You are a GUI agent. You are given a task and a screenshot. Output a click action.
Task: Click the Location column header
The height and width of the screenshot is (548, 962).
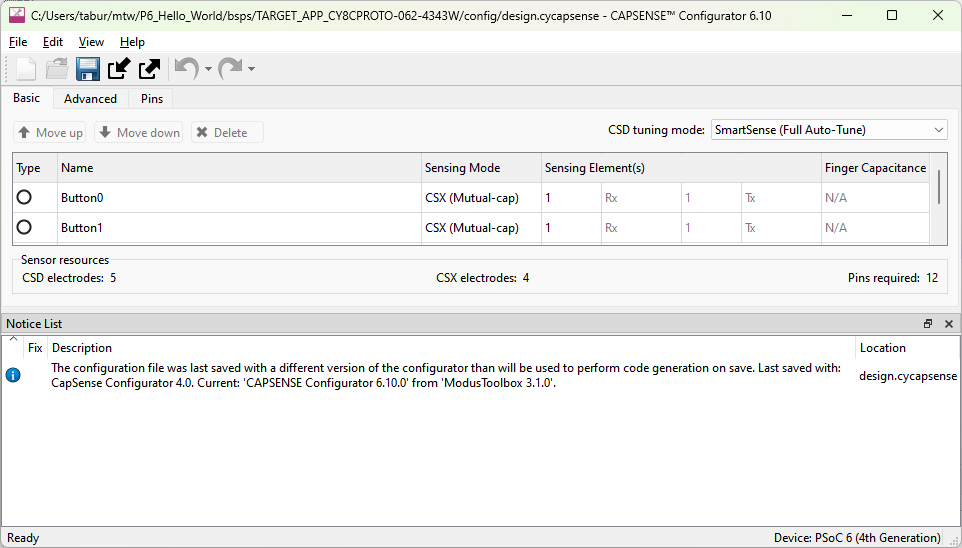(x=907, y=348)
